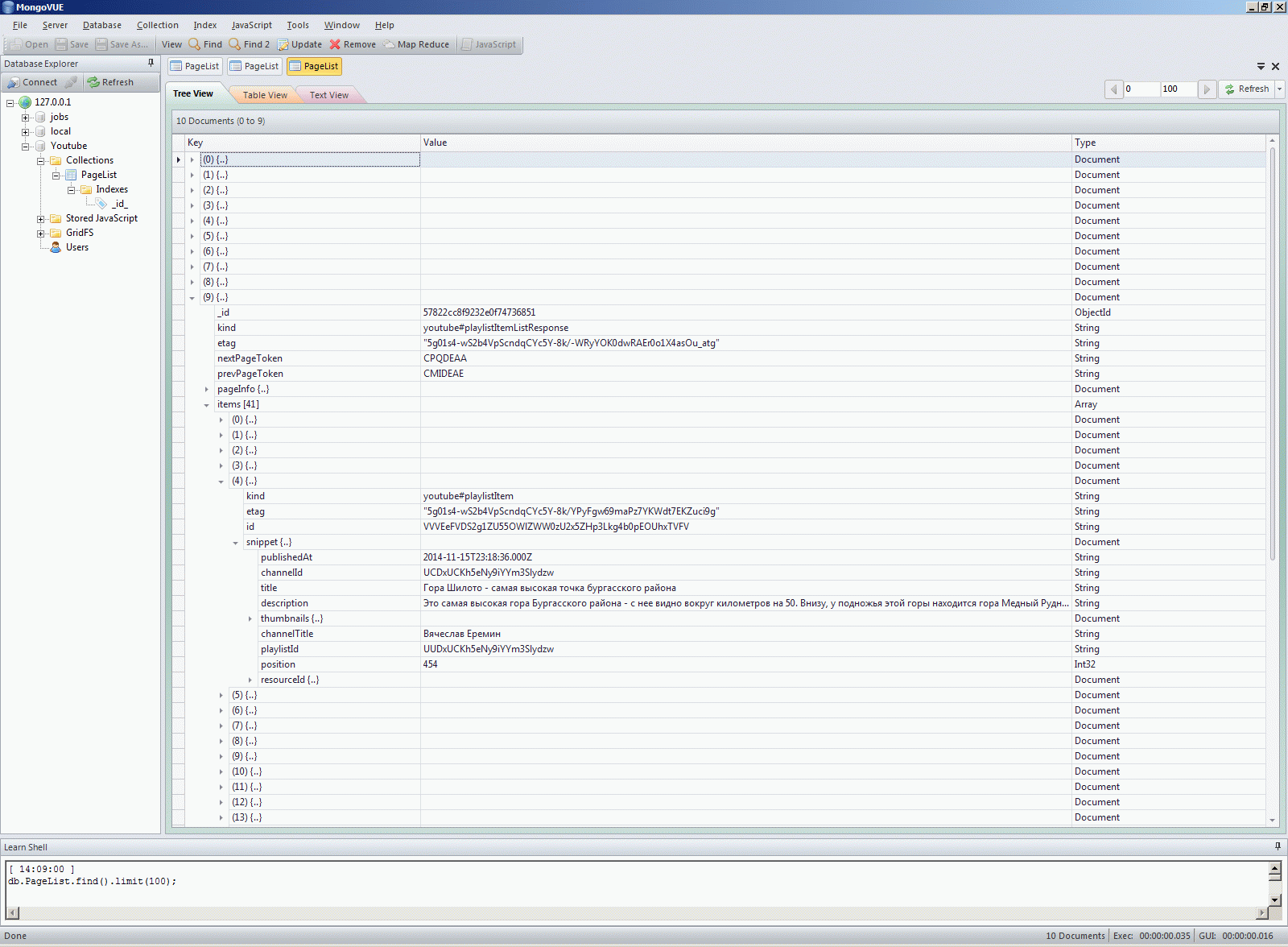Select the Indexes folder icon
The image size is (1288, 947).
click(x=86, y=189)
